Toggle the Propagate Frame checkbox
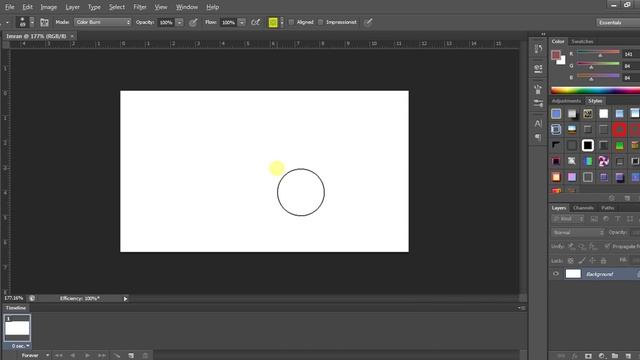The width and height of the screenshot is (640, 360). [607, 246]
